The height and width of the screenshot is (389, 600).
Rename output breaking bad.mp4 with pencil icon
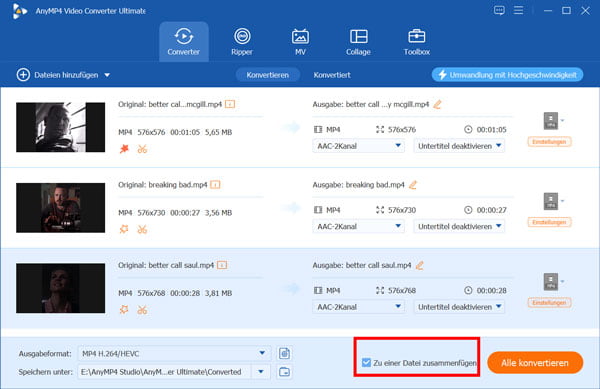pos(412,185)
